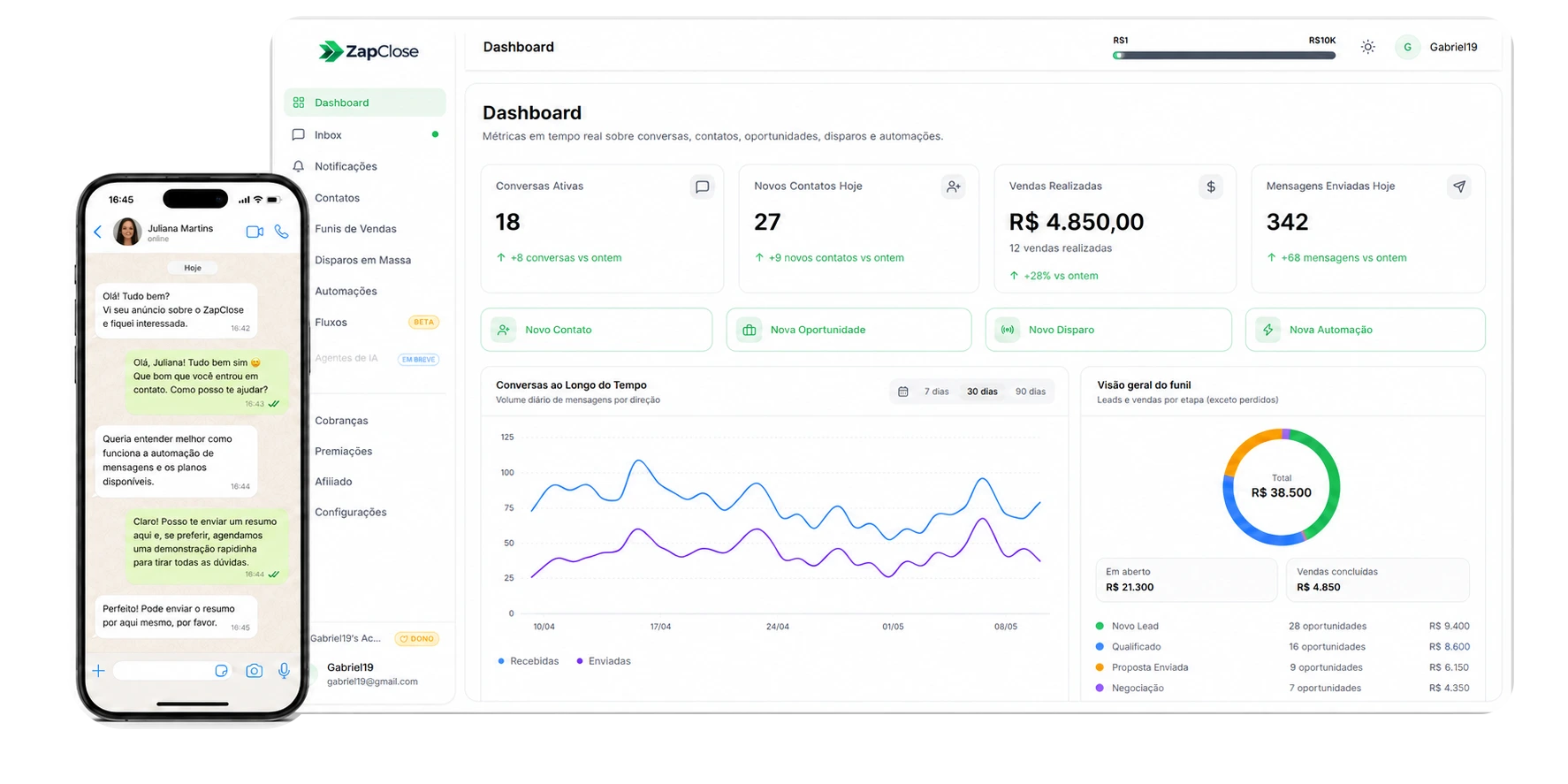Click the R$1 to R$10K progress bar
1568x784 pixels.
pos(1224,56)
